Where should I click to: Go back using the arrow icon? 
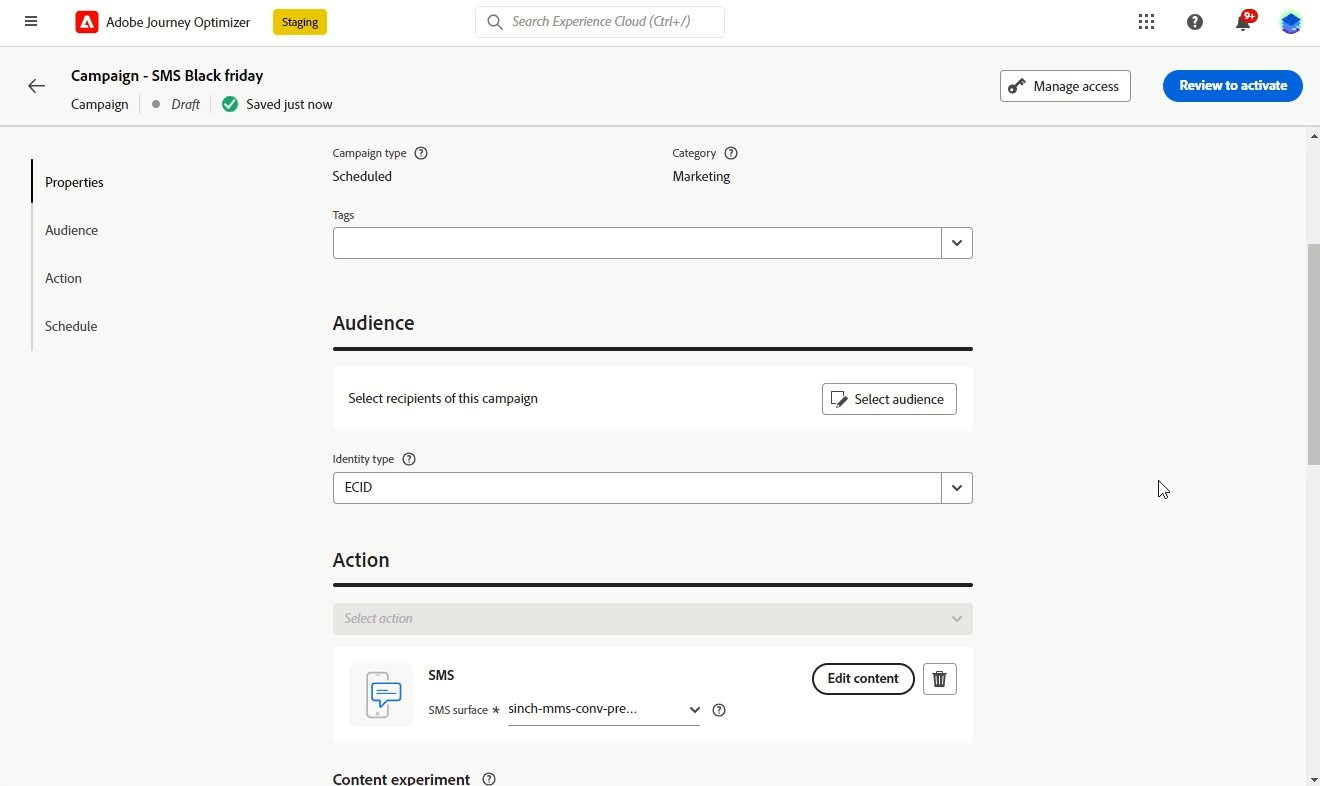coord(37,86)
